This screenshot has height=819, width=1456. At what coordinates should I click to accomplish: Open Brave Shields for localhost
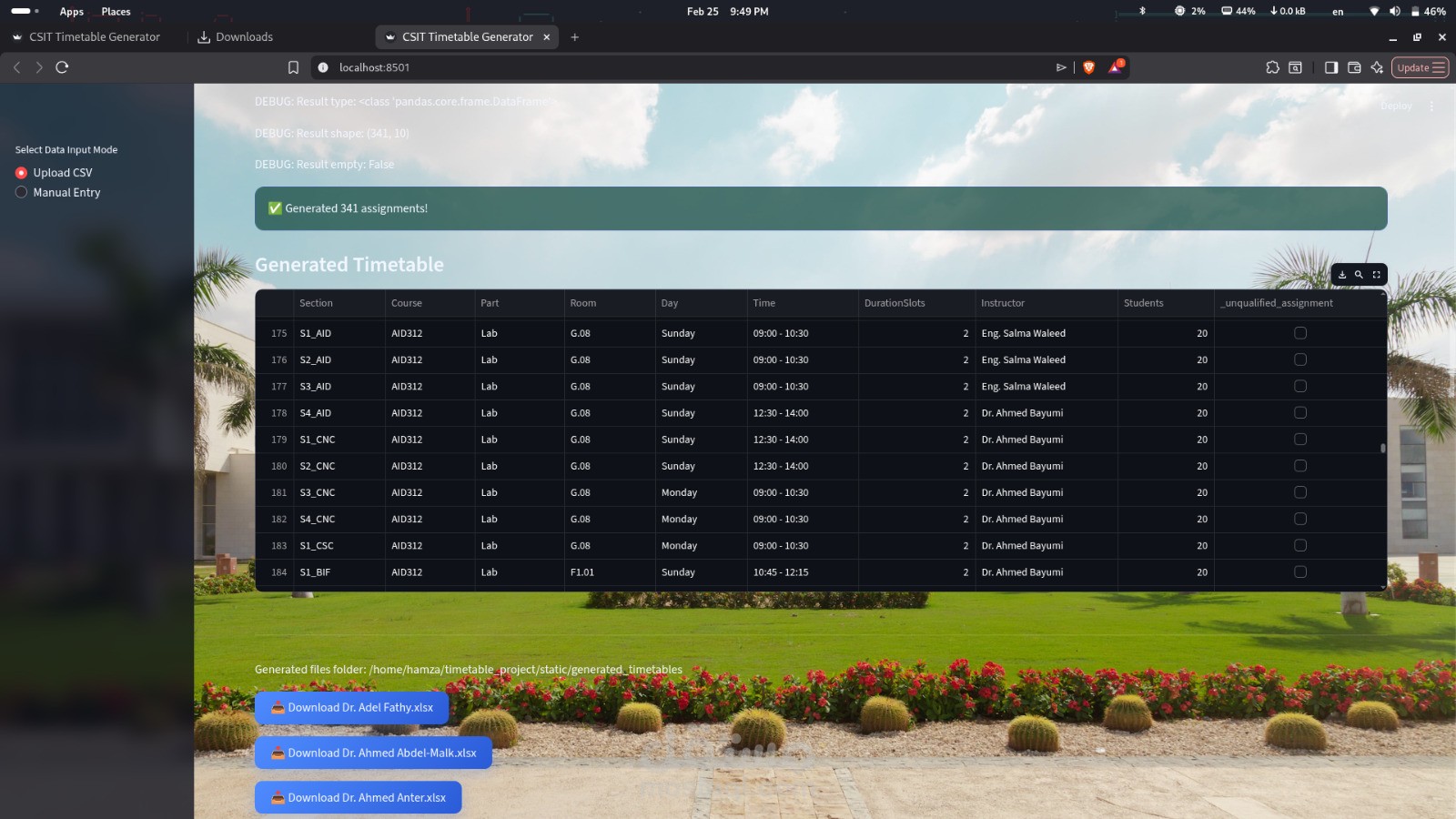(1089, 66)
